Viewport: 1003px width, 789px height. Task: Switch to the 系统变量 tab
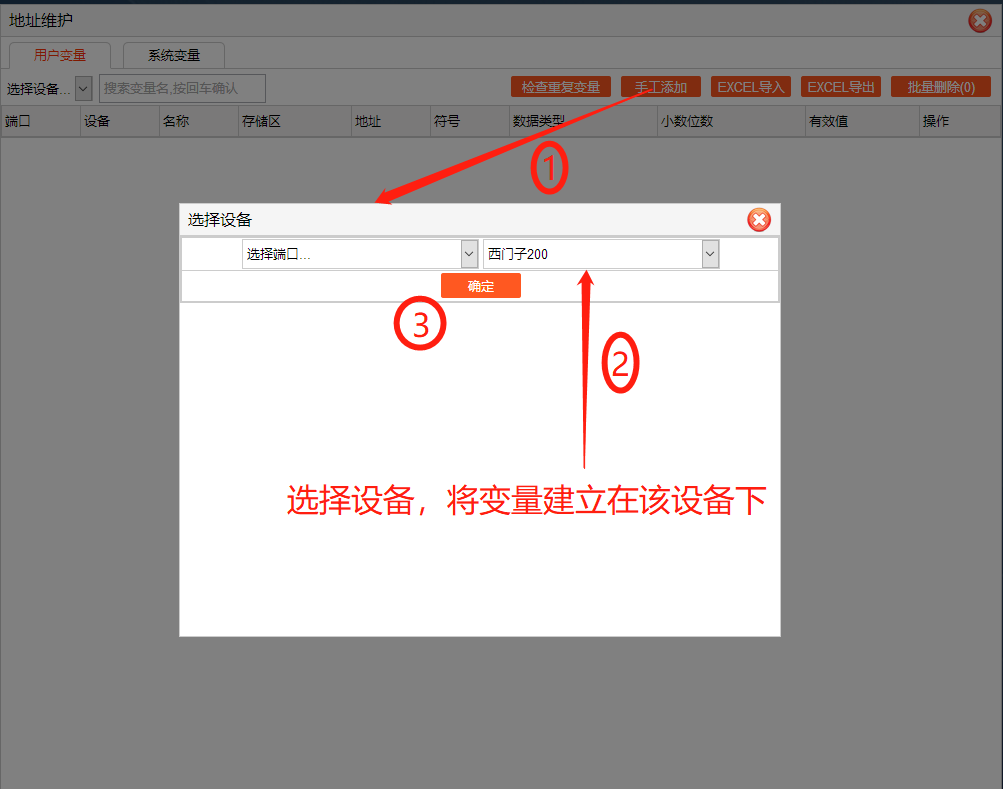[x=174, y=56]
